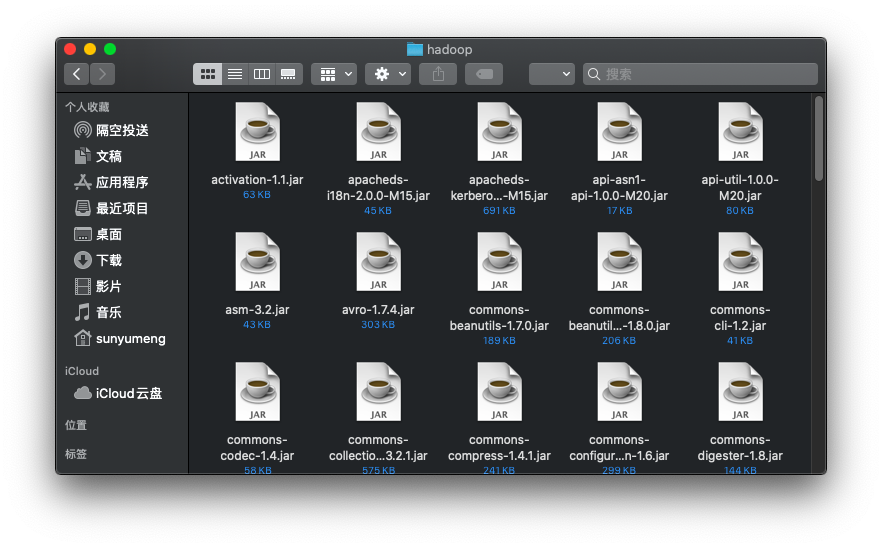This screenshot has width=882, height=548.
Task: Open the group-by arrangement dropdown
Action: coord(334,74)
